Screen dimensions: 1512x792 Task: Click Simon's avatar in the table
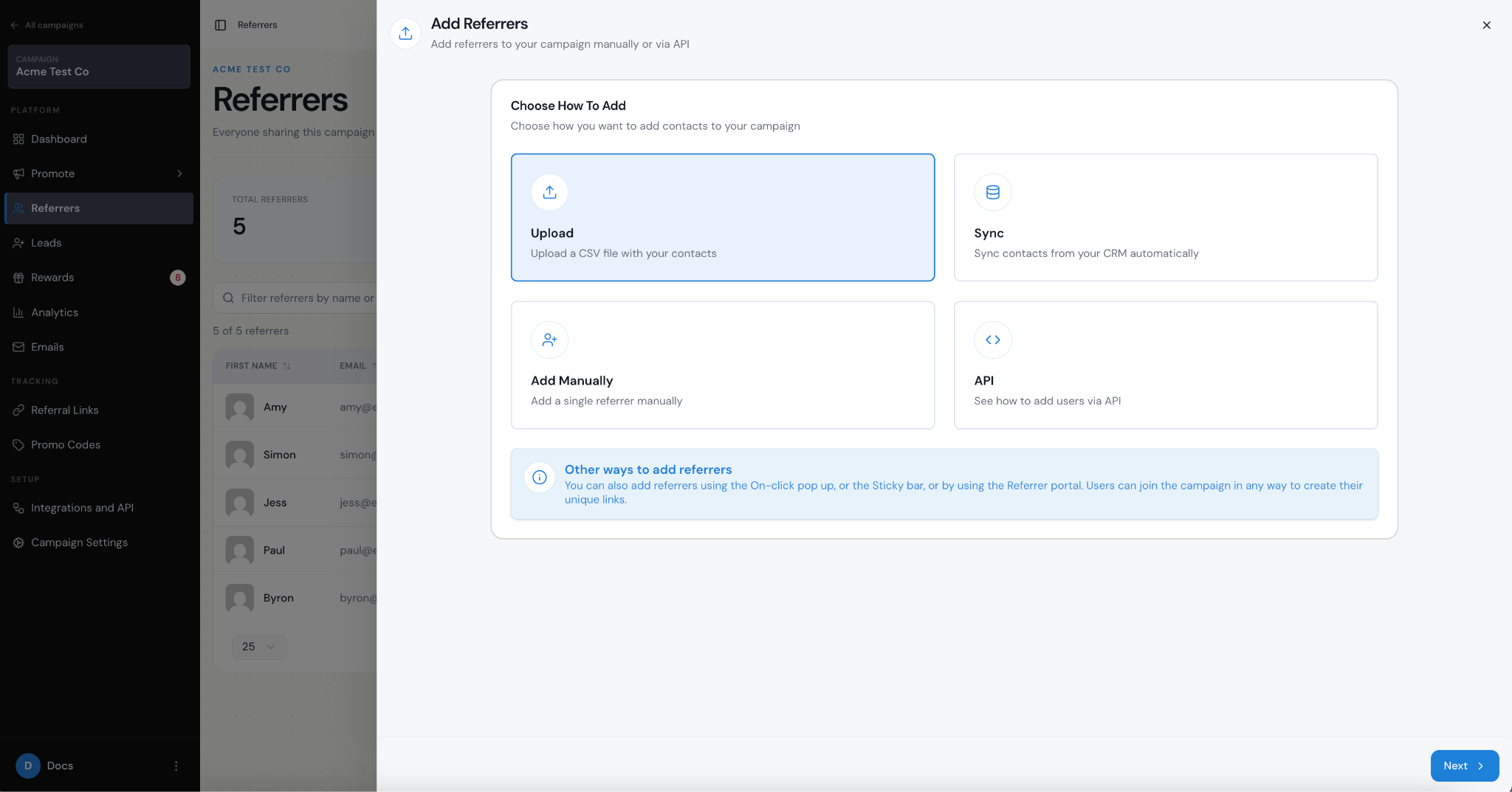click(x=239, y=455)
